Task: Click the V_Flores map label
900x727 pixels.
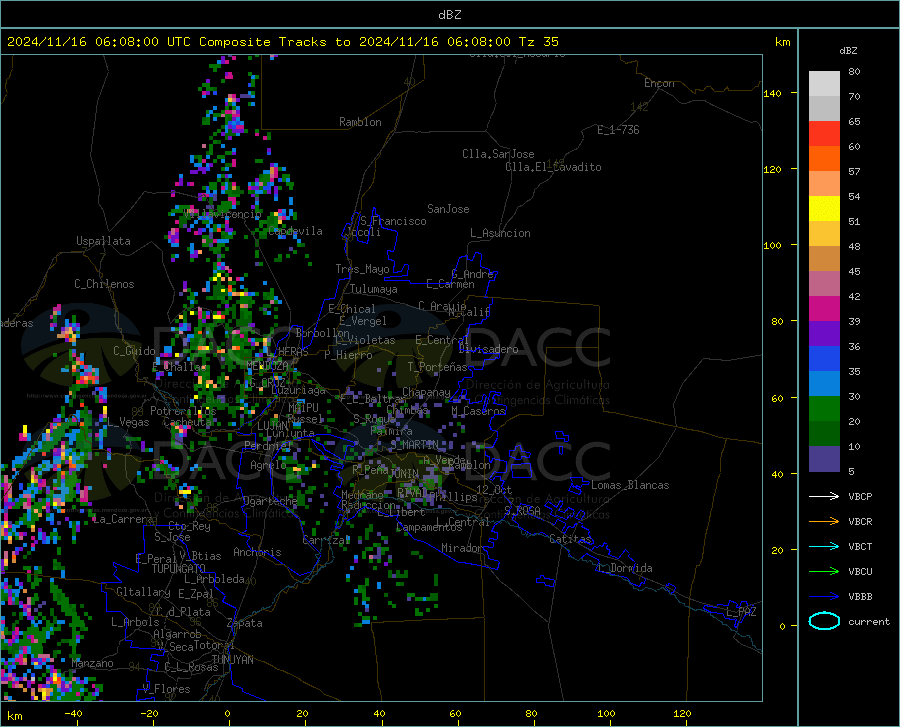Action: pos(166,689)
